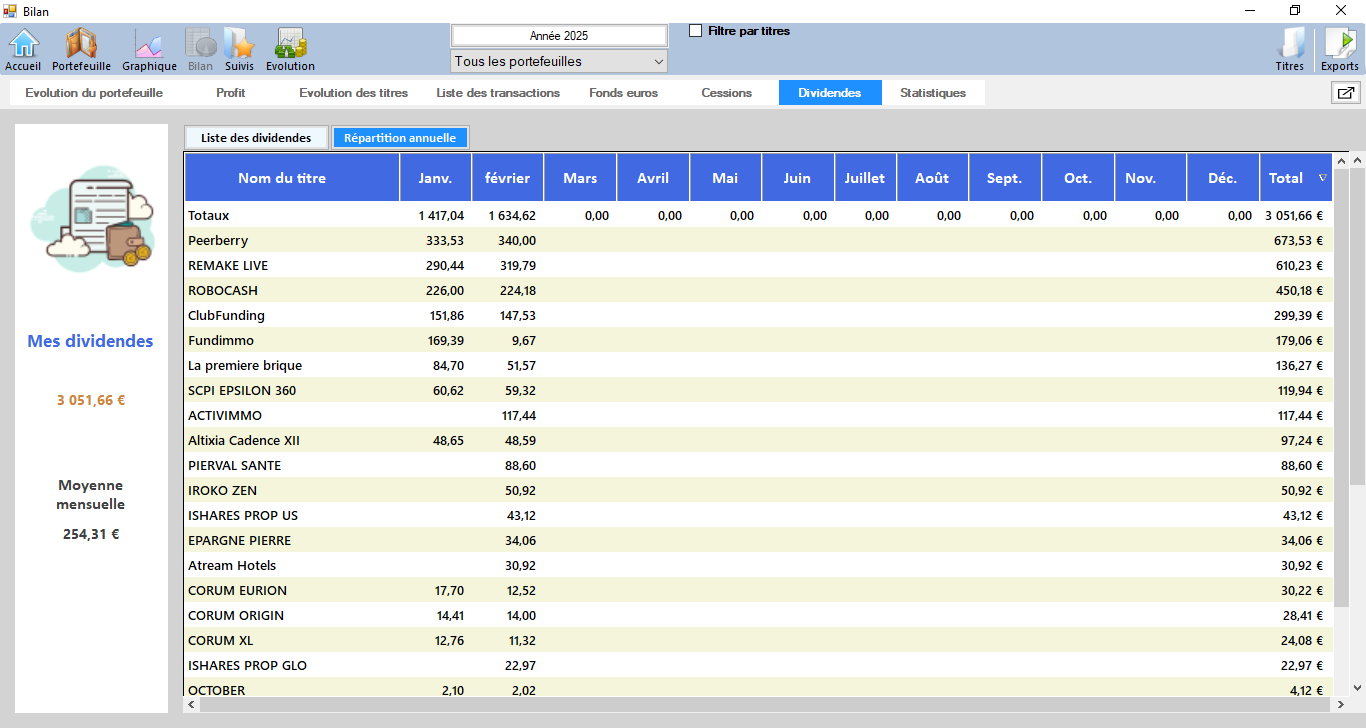
Task: Select the IROKO ZEN row
Action: click(758, 490)
